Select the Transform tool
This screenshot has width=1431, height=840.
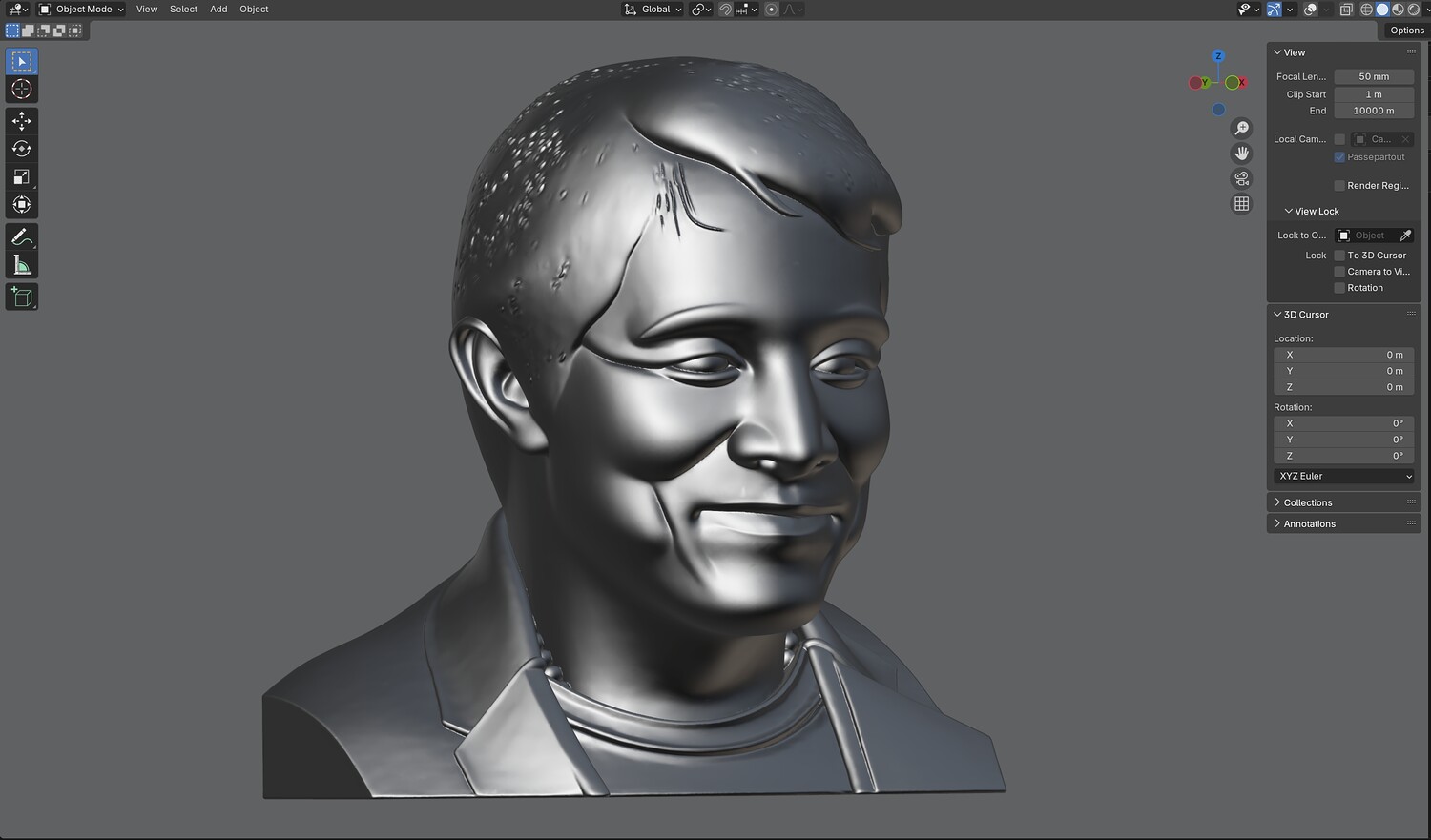click(x=21, y=204)
